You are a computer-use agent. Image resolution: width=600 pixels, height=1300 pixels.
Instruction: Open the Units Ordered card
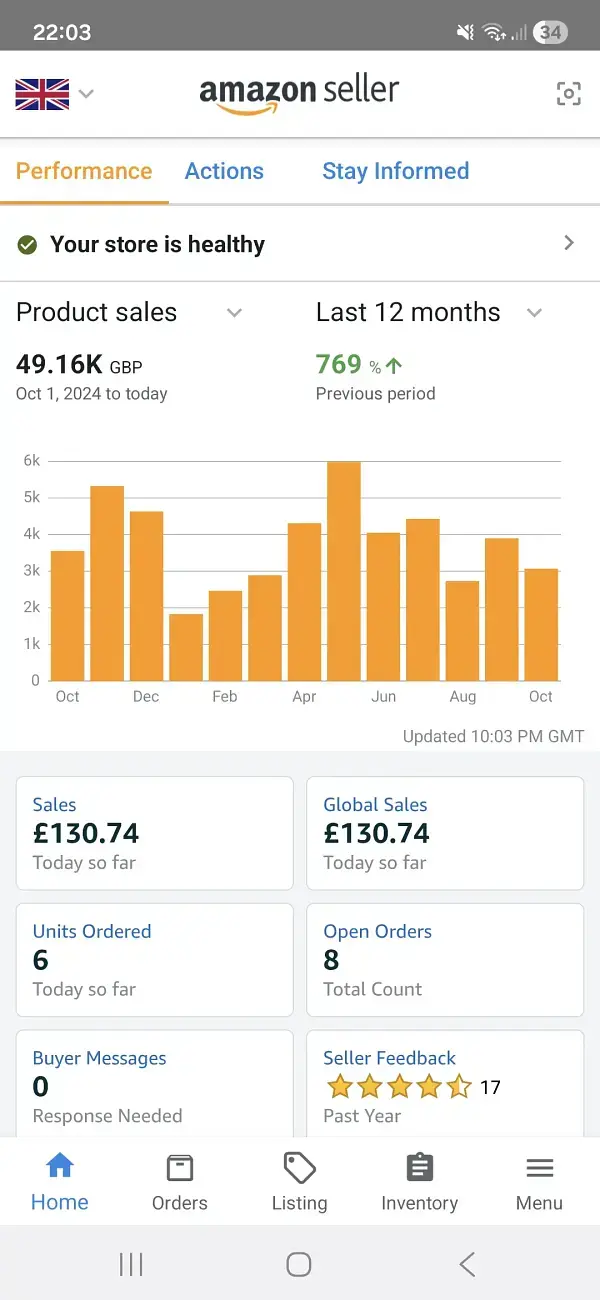[x=155, y=960]
